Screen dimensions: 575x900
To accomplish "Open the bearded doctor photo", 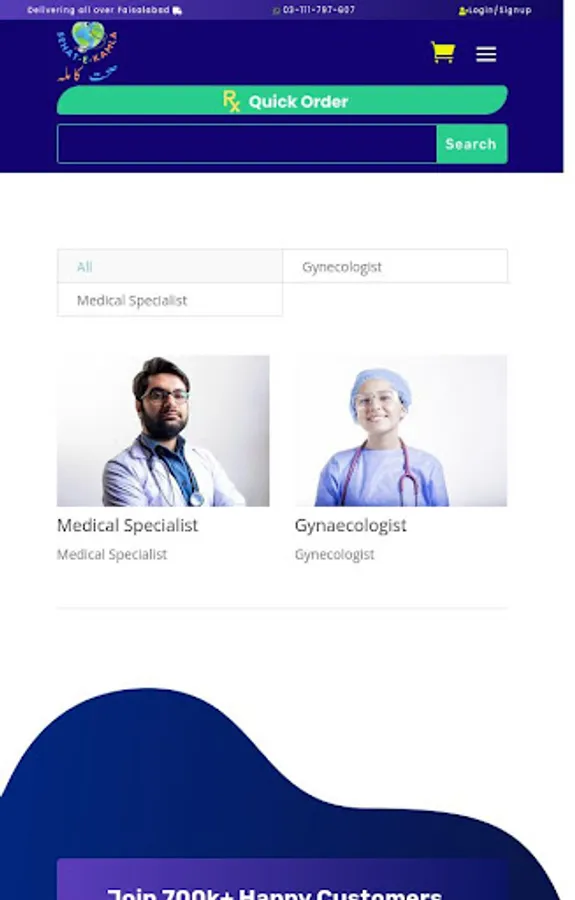I will tap(163, 430).
